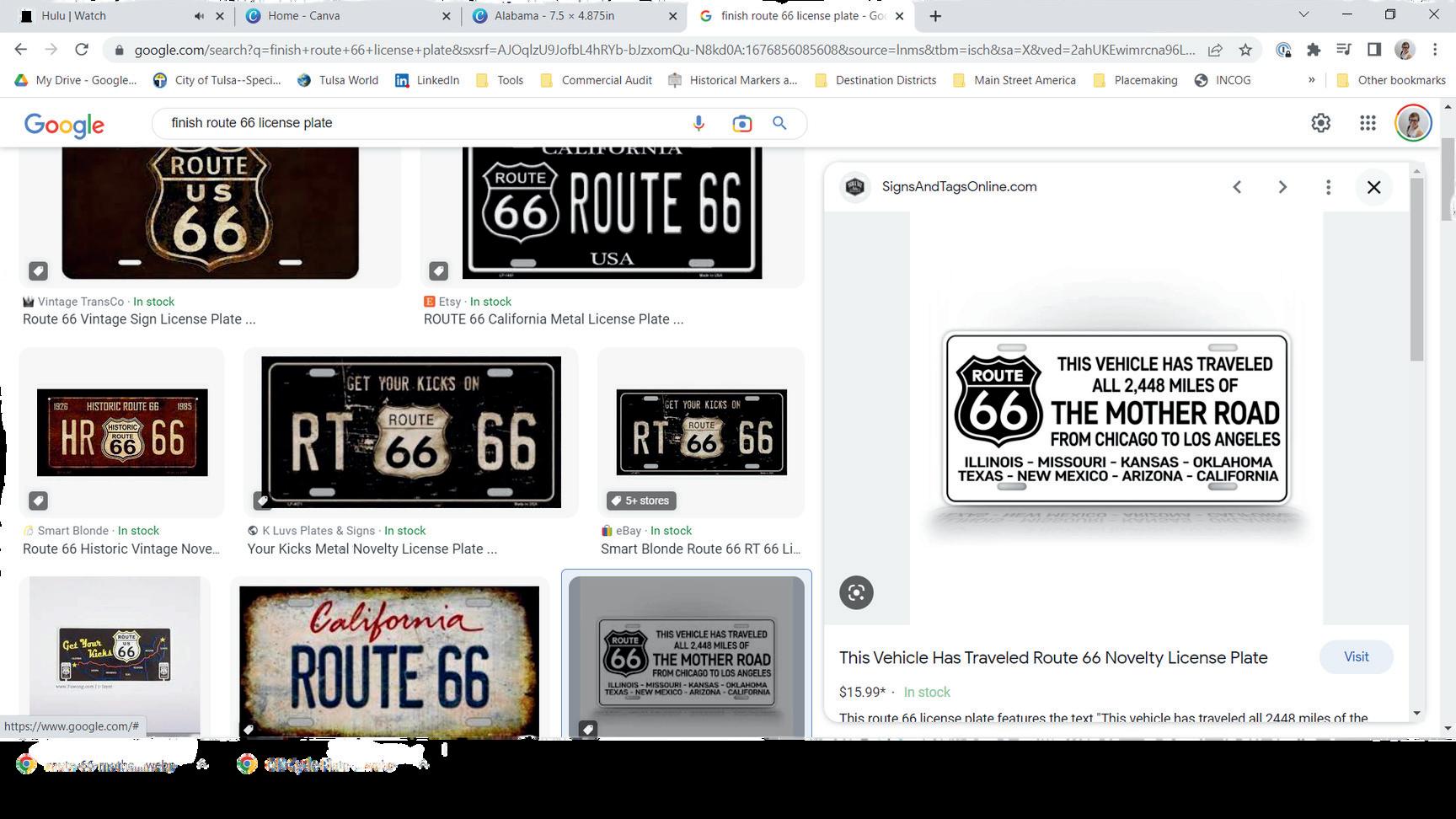Open the Google apps grid
This screenshot has width=1456, height=819.
pyautogui.click(x=1368, y=123)
